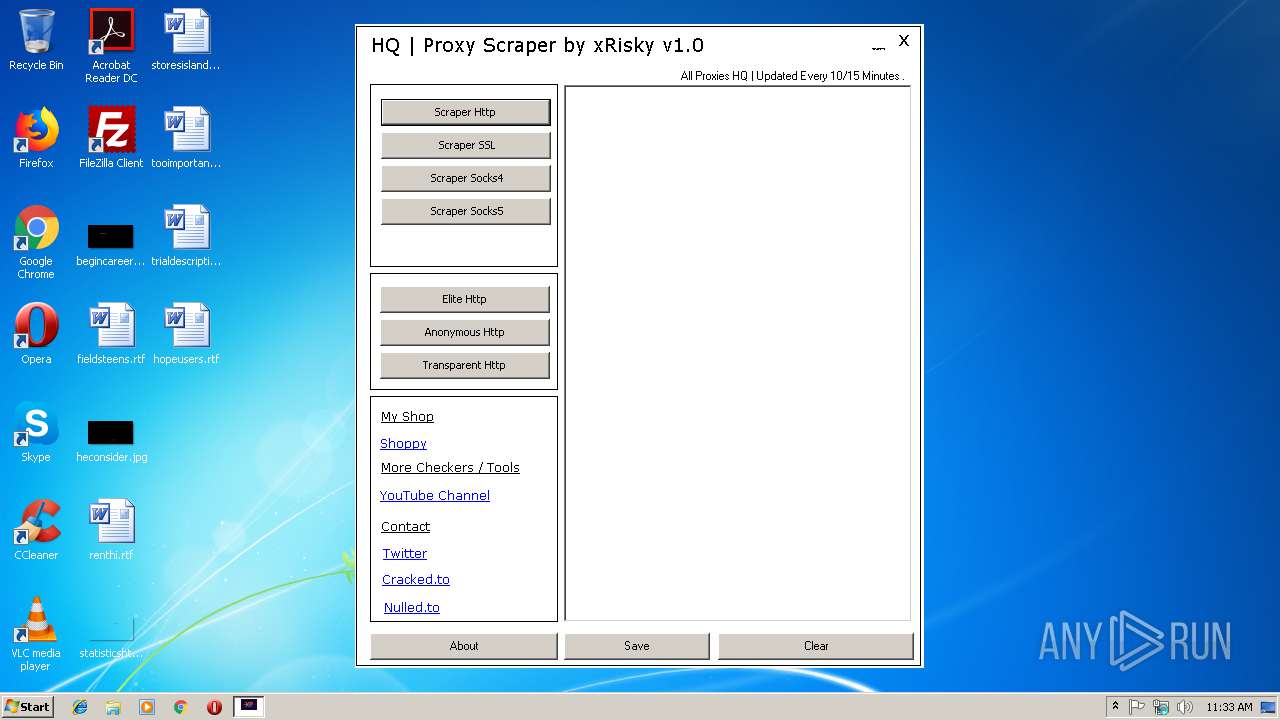Screen dimensions: 1280x720
Task: Open the begincareer file icon
Action: 111,242
